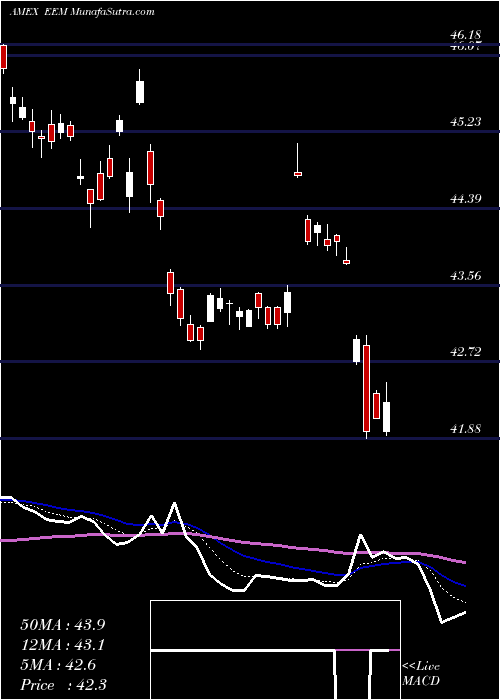Click the tall red candlestick falling to 41.88

(367, 387)
